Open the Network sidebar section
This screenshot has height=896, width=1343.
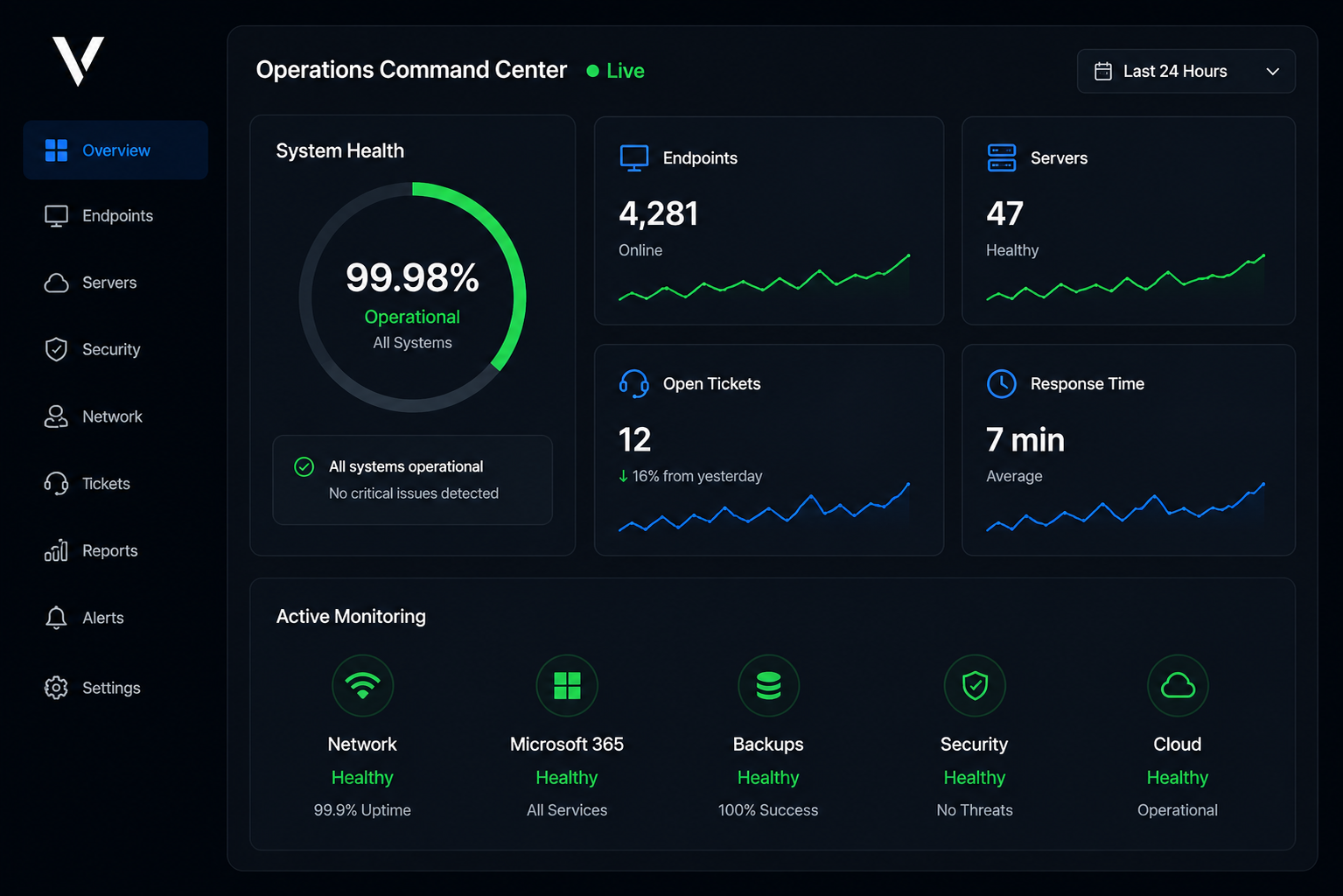(x=115, y=416)
